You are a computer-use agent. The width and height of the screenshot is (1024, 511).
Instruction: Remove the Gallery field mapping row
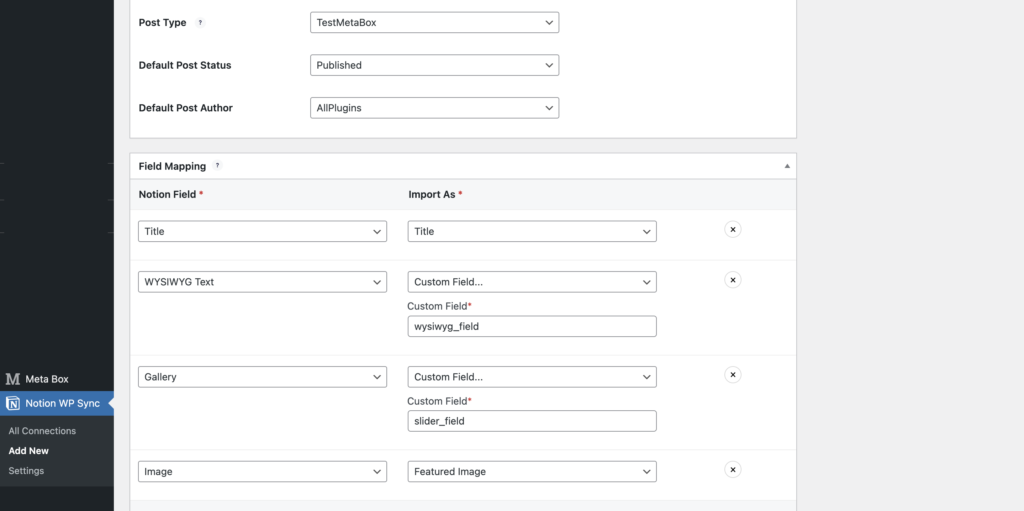733,374
